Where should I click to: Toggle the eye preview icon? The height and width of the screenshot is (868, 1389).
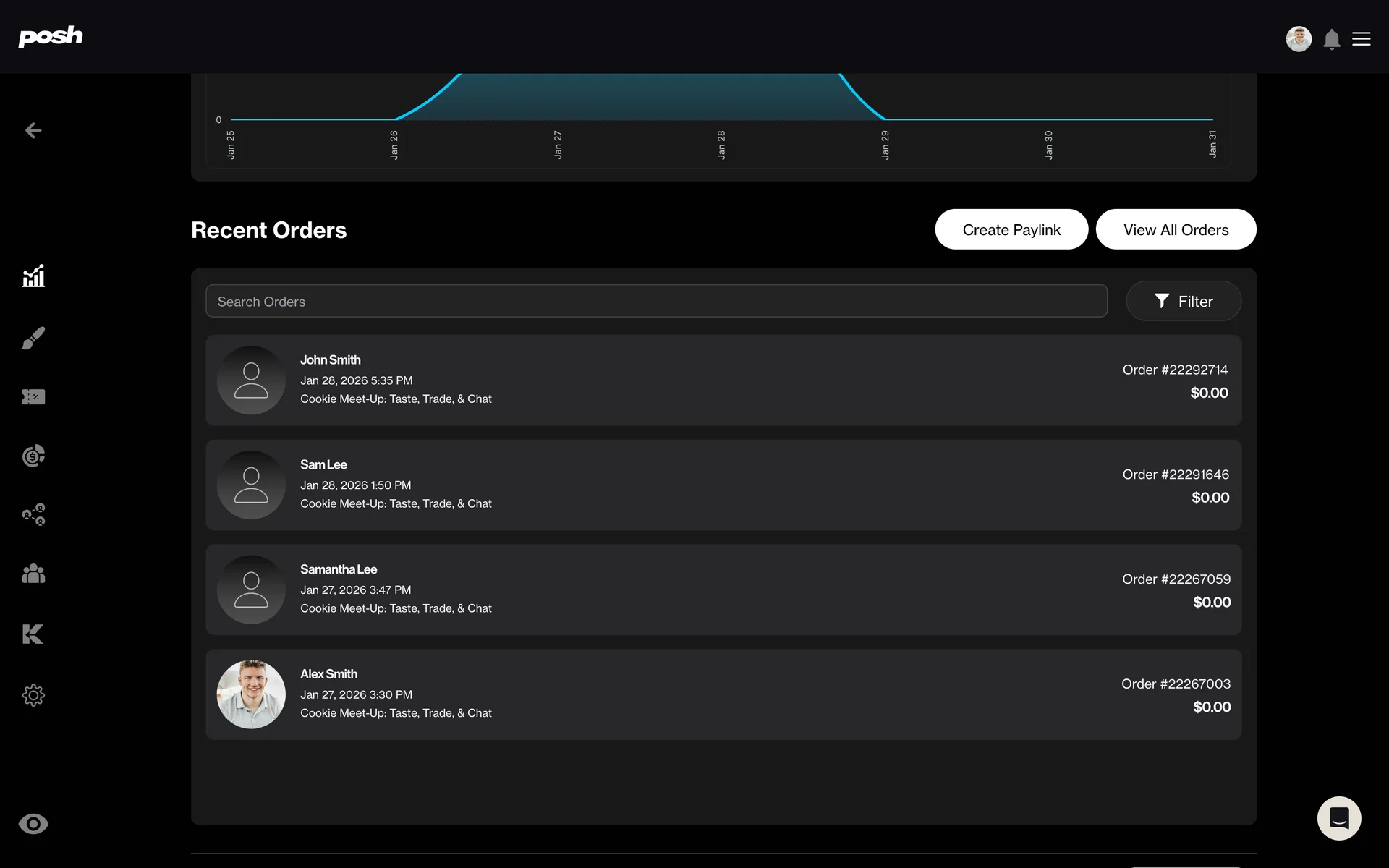(33, 824)
